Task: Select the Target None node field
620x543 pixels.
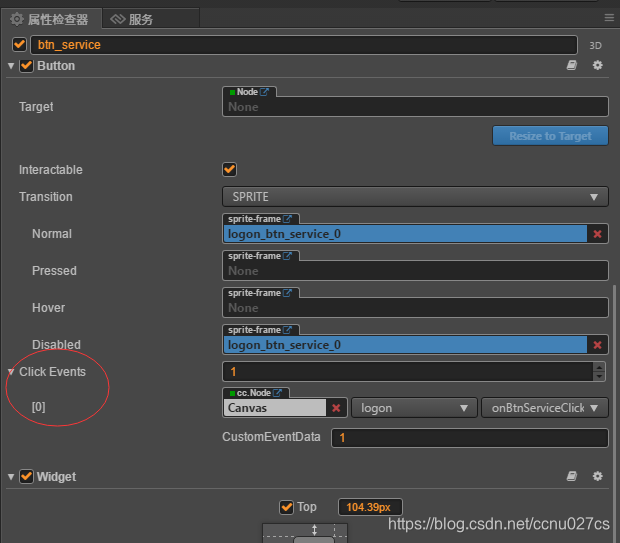Action: [x=415, y=107]
